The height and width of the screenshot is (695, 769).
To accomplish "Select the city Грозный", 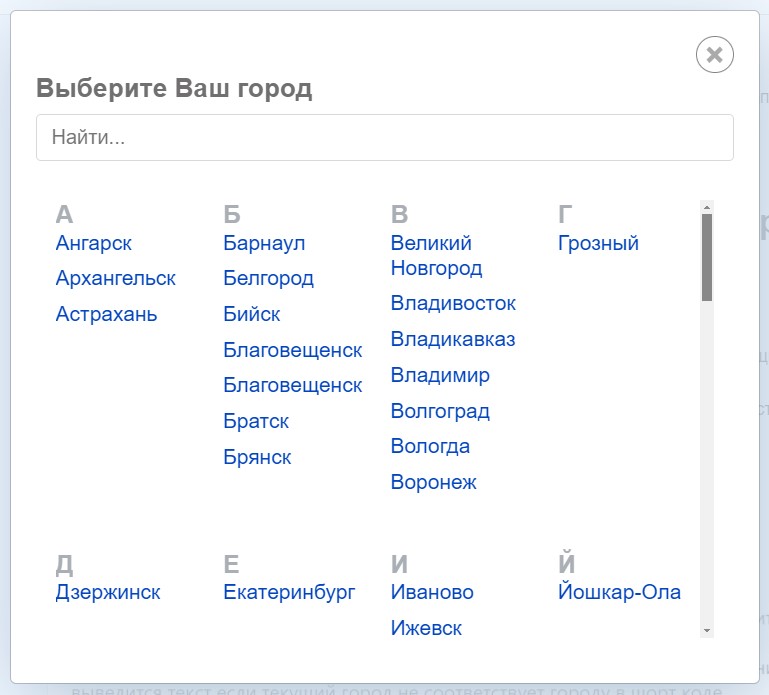I will [598, 243].
